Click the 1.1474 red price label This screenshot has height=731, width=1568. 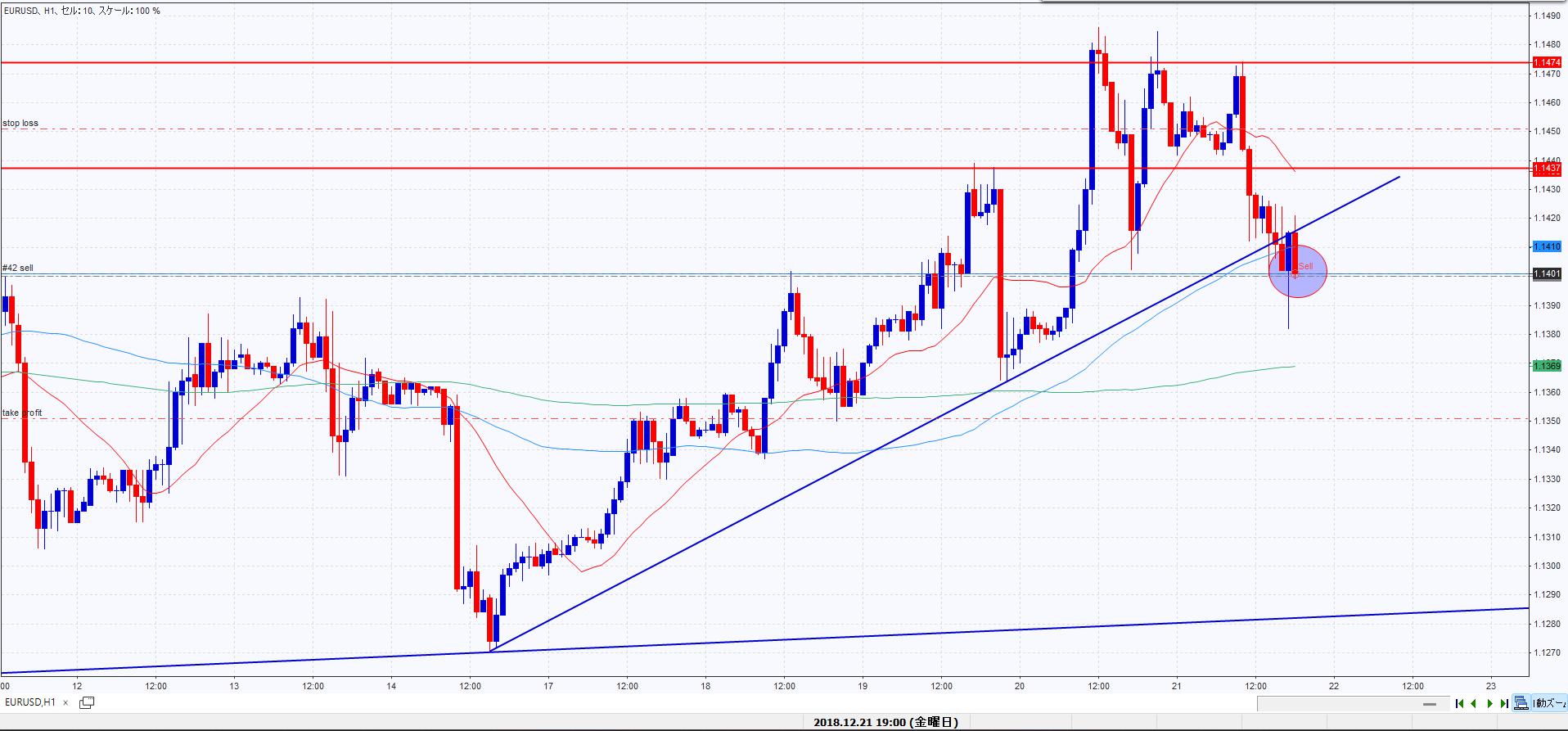1546,62
